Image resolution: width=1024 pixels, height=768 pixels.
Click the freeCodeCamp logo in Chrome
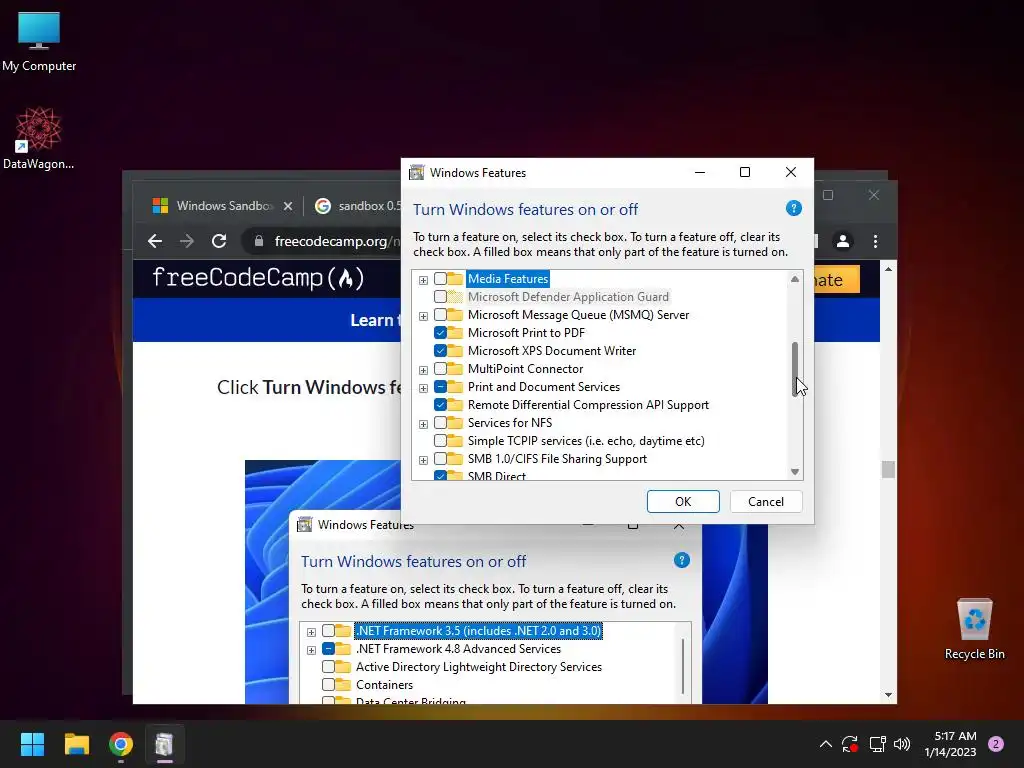click(258, 278)
